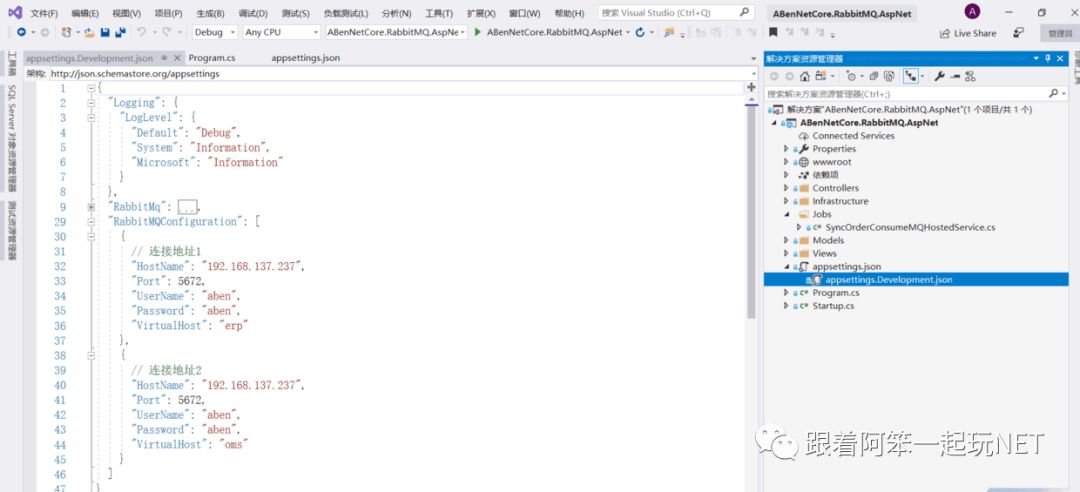Click the properties wrench icon

(x=939, y=76)
